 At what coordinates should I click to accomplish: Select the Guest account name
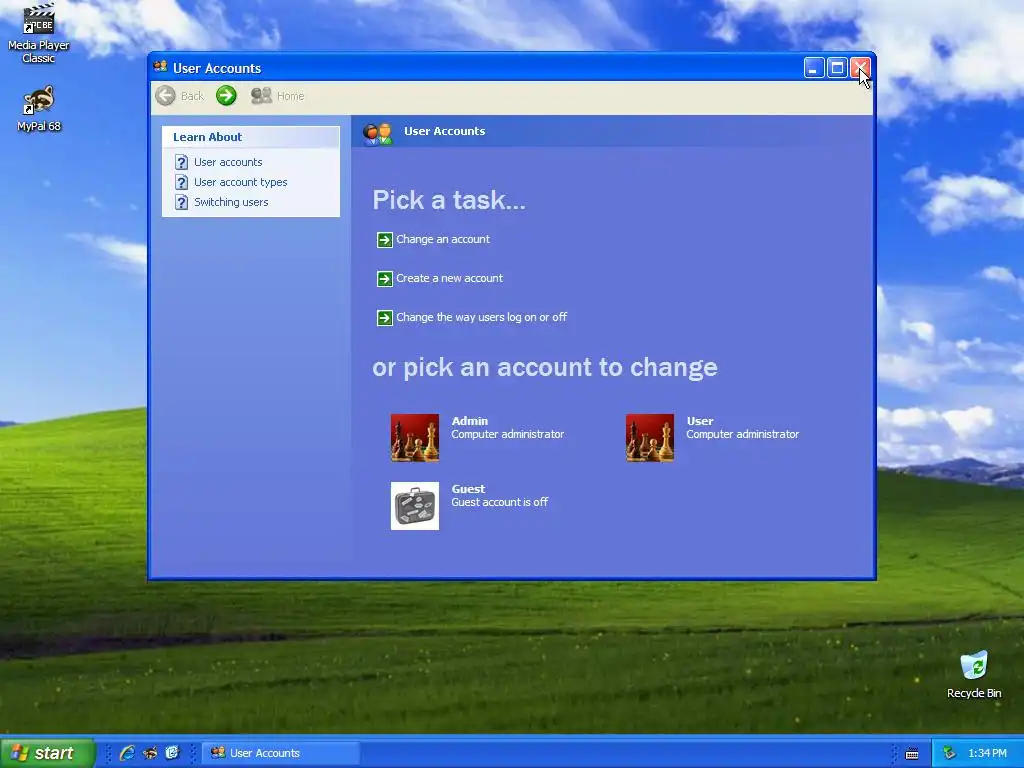click(468, 489)
